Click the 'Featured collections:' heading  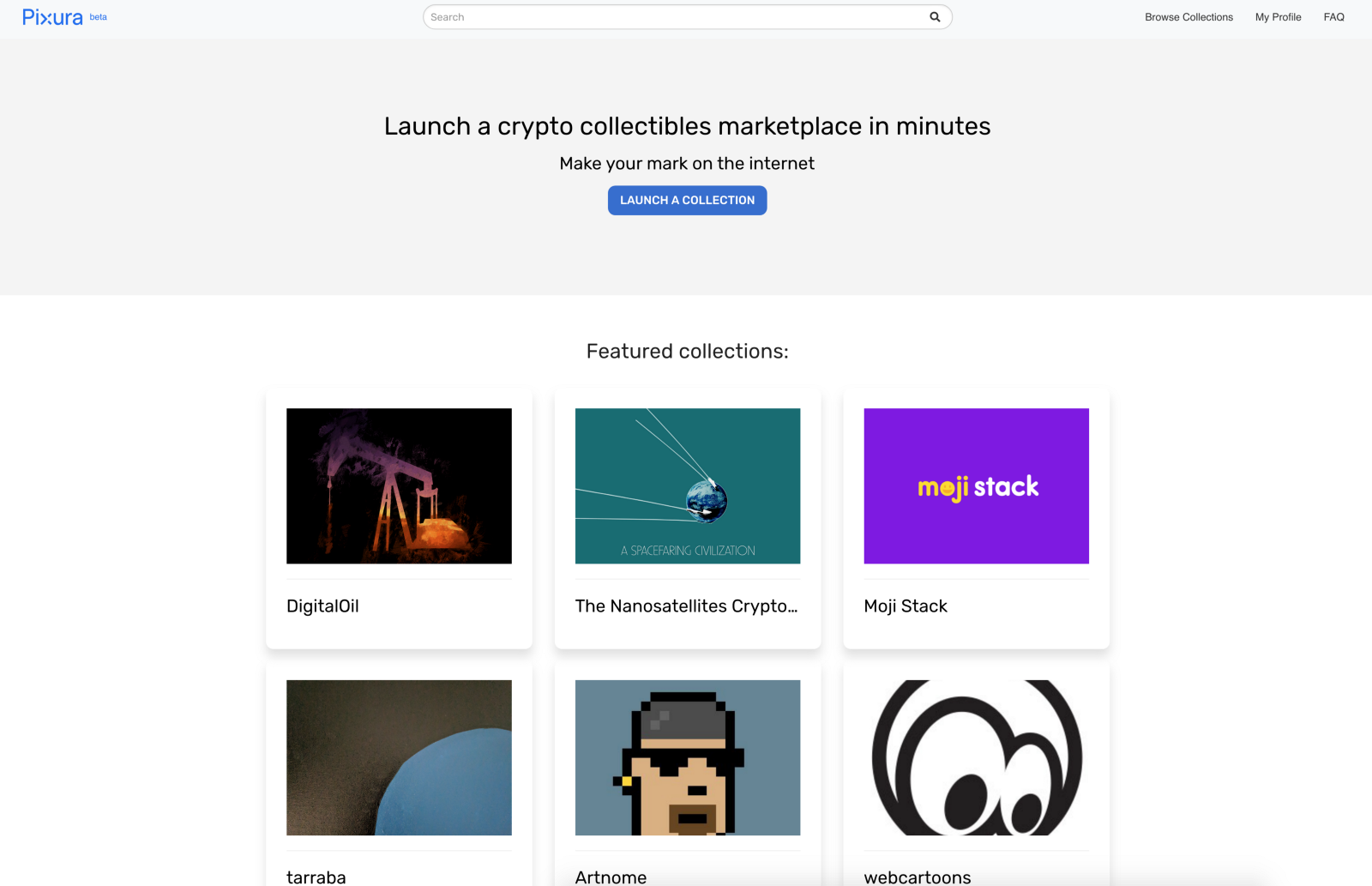click(688, 352)
